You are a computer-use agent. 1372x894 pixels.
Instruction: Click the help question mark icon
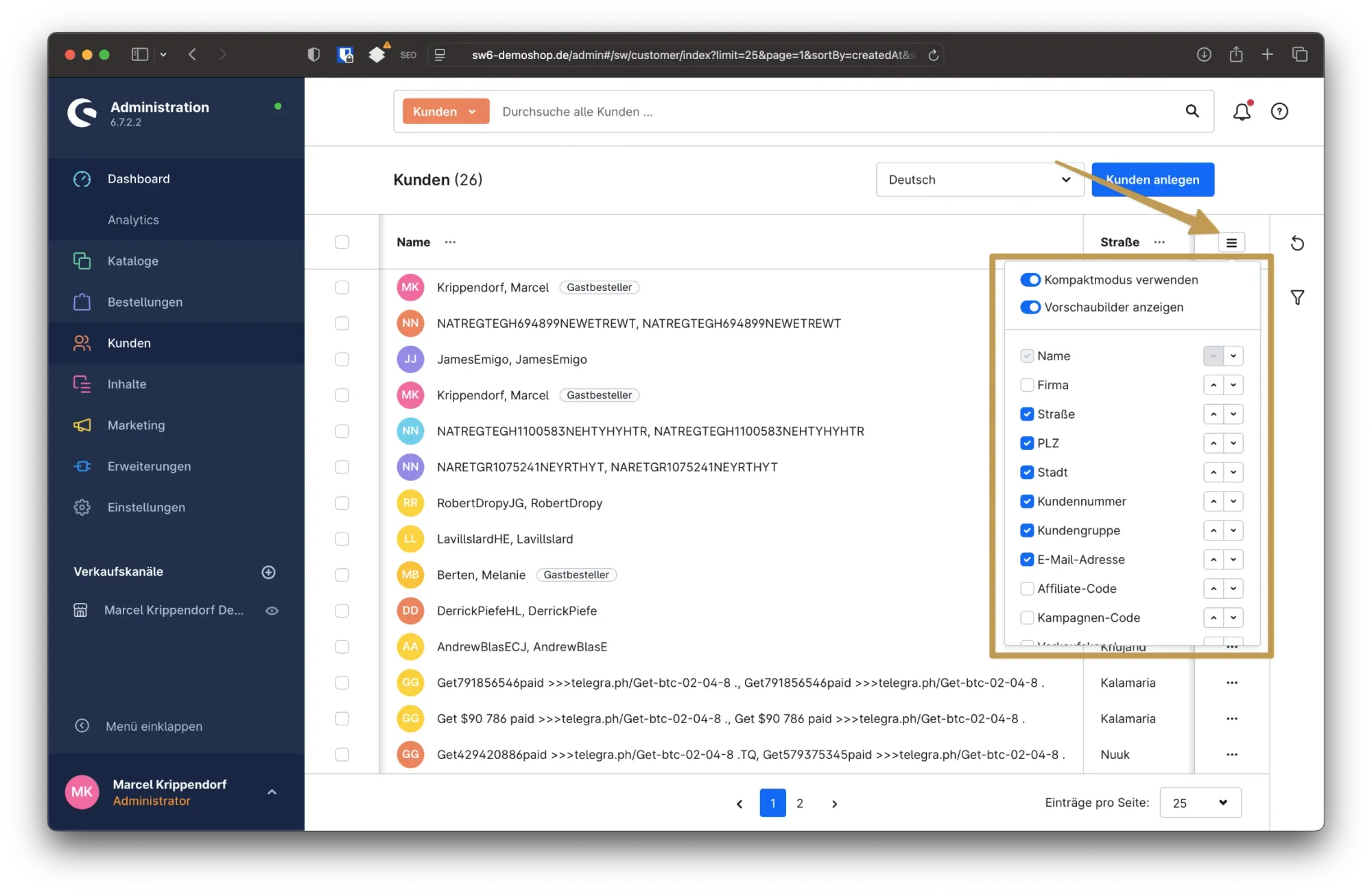pos(1279,112)
